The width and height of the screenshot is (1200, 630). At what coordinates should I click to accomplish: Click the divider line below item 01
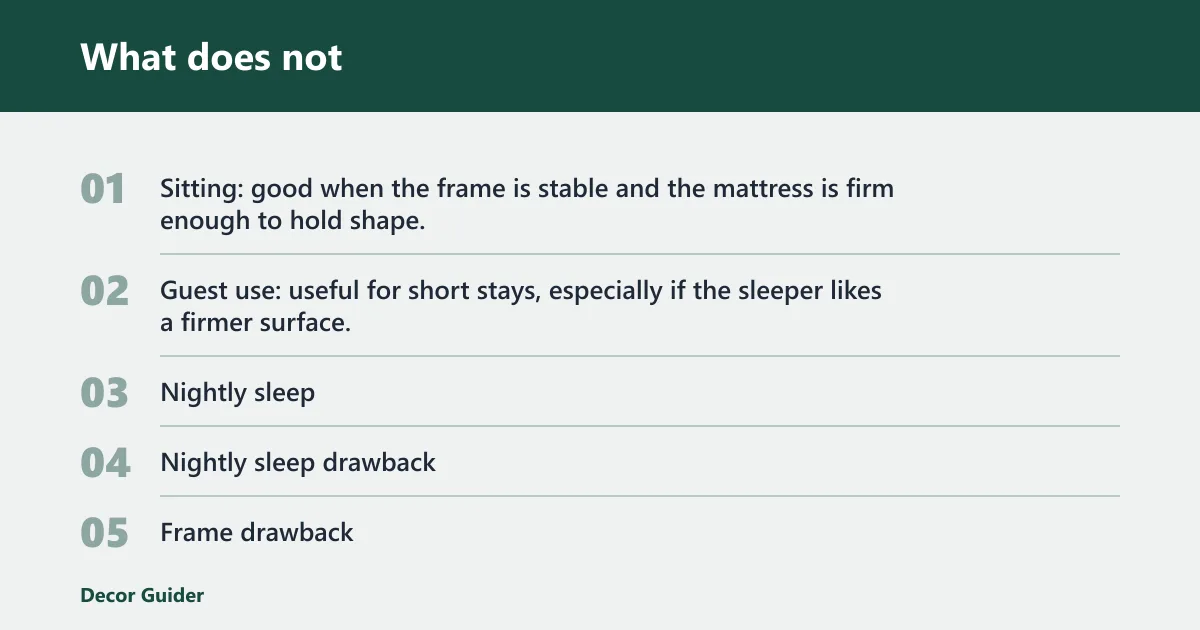[640, 254]
